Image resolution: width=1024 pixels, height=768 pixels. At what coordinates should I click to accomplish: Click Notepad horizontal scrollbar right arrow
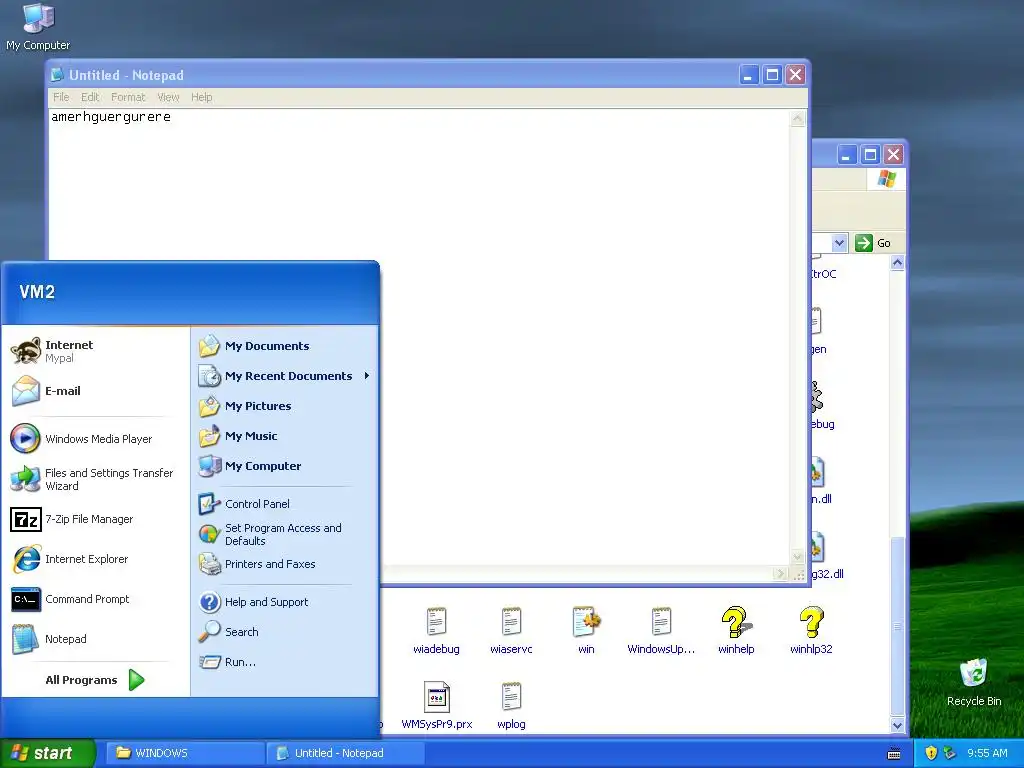click(780, 574)
